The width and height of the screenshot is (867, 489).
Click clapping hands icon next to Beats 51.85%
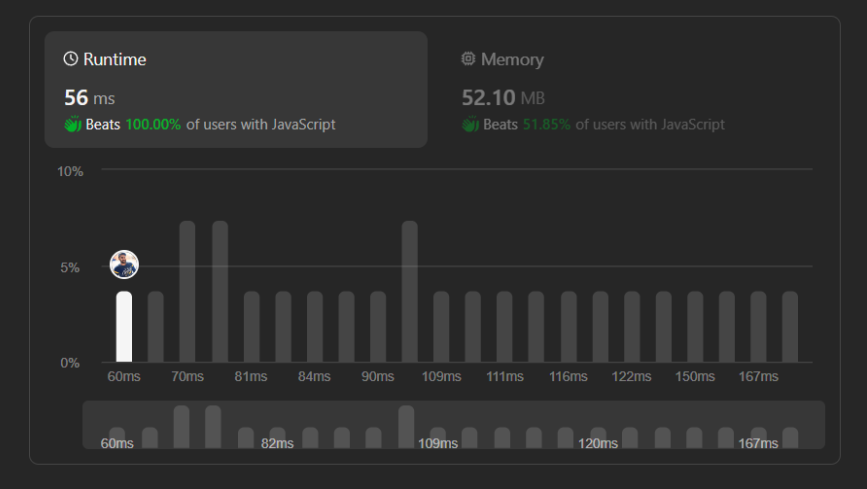(x=470, y=125)
